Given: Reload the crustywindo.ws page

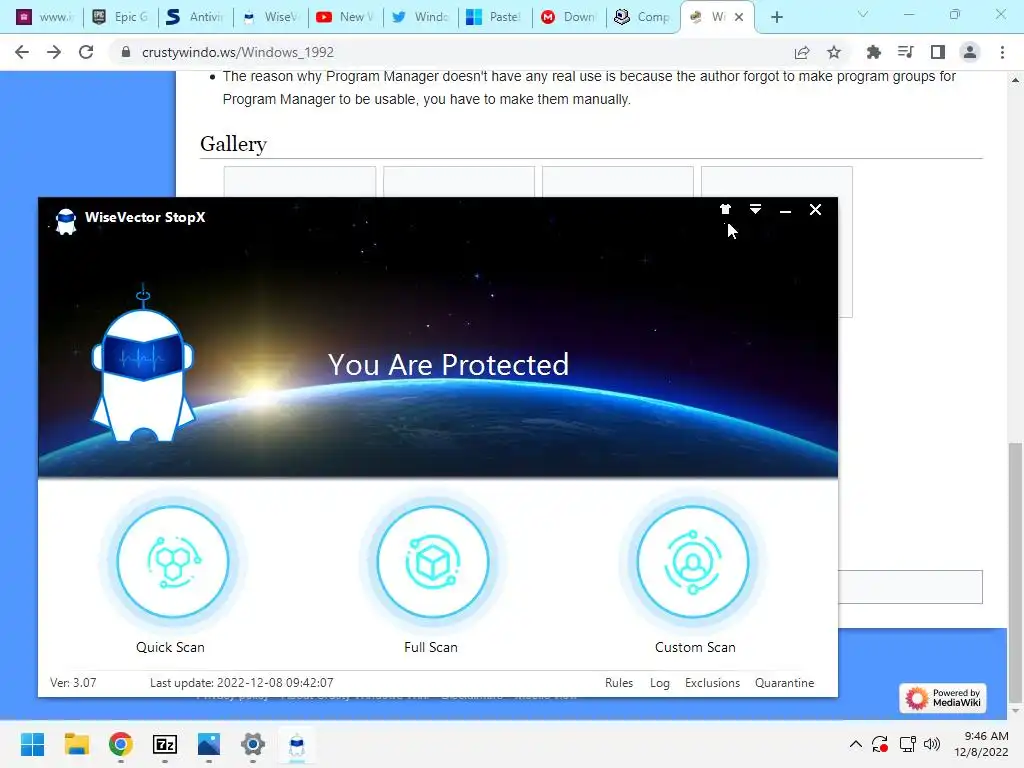Looking at the screenshot, I should coord(86,52).
